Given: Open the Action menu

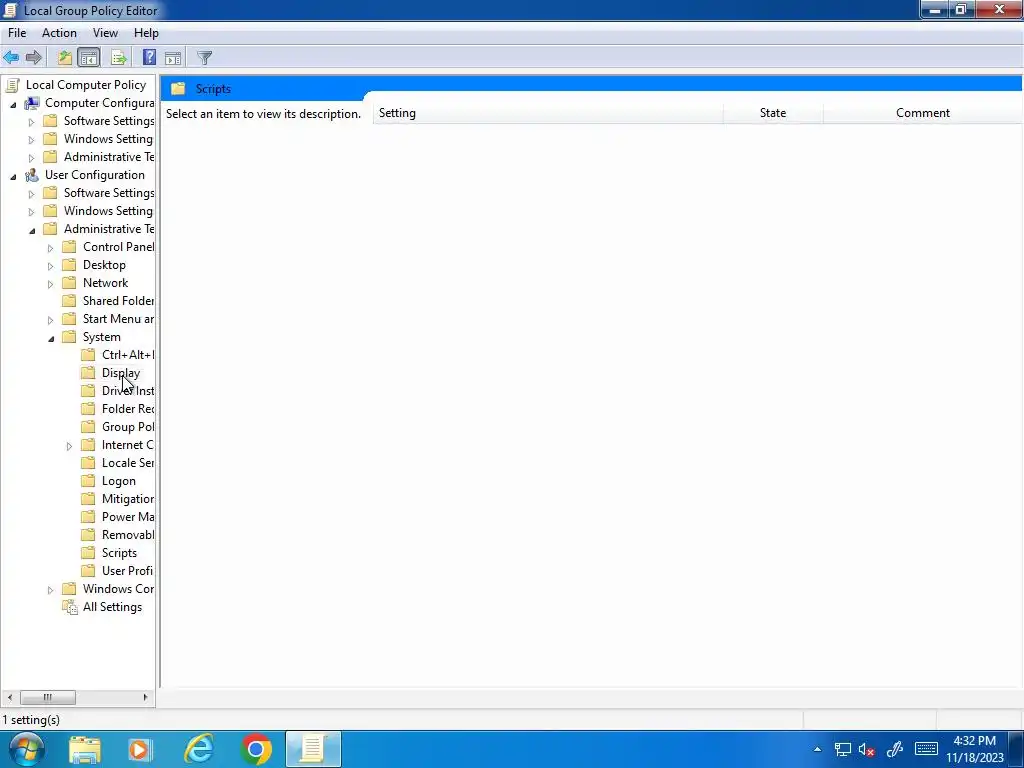Looking at the screenshot, I should [x=59, y=33].
